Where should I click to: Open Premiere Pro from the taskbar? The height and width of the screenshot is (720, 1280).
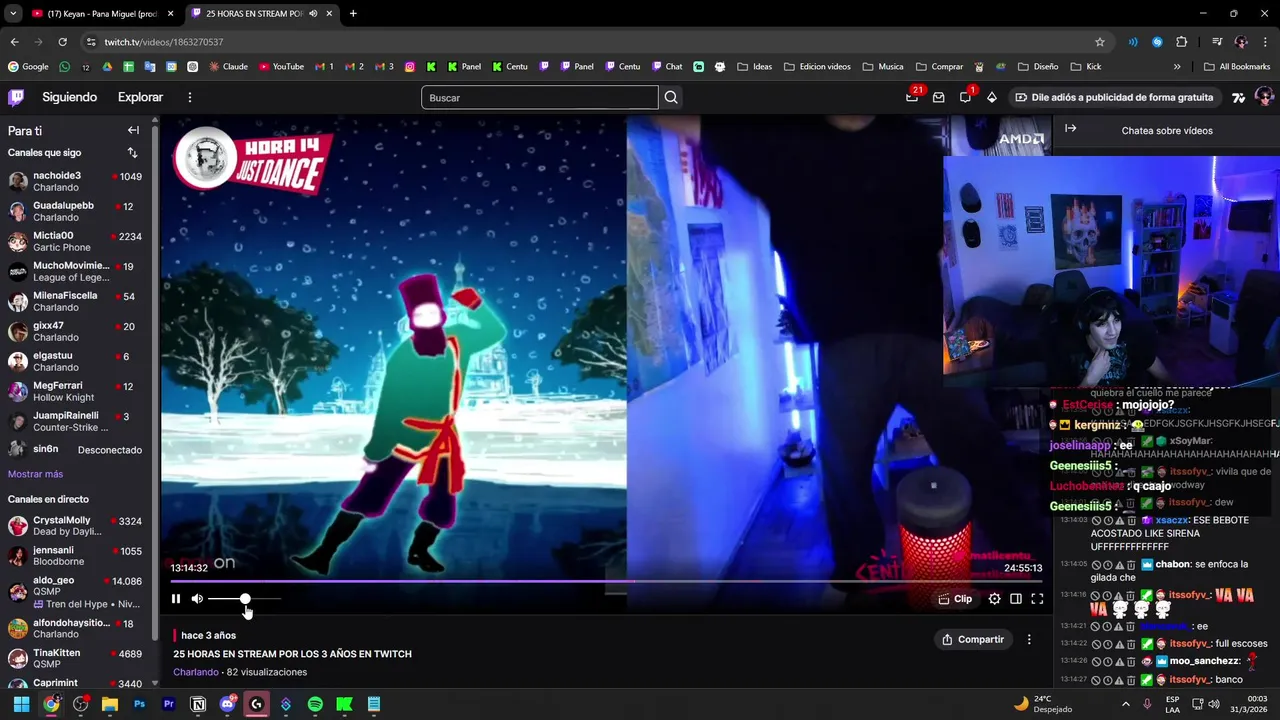[168, 704]
